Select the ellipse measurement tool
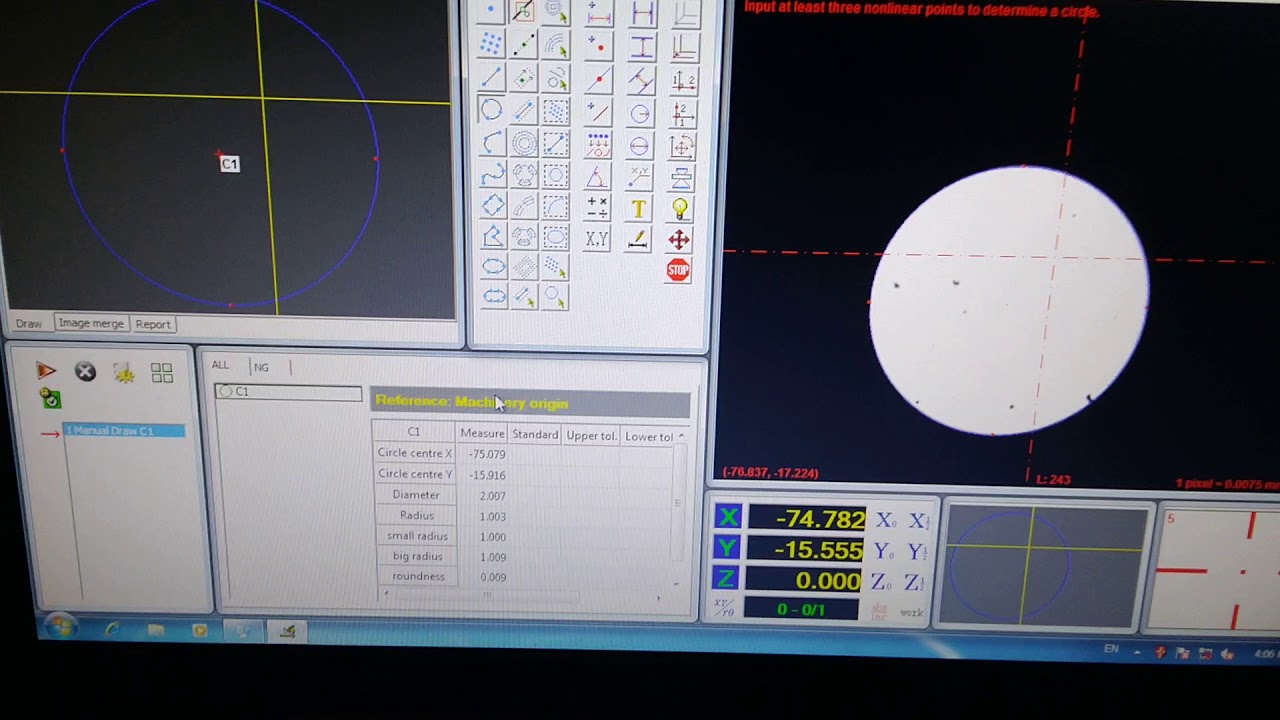Viewport: 1280px width, 720px height. pyautogui.click(x=494, y=266)
